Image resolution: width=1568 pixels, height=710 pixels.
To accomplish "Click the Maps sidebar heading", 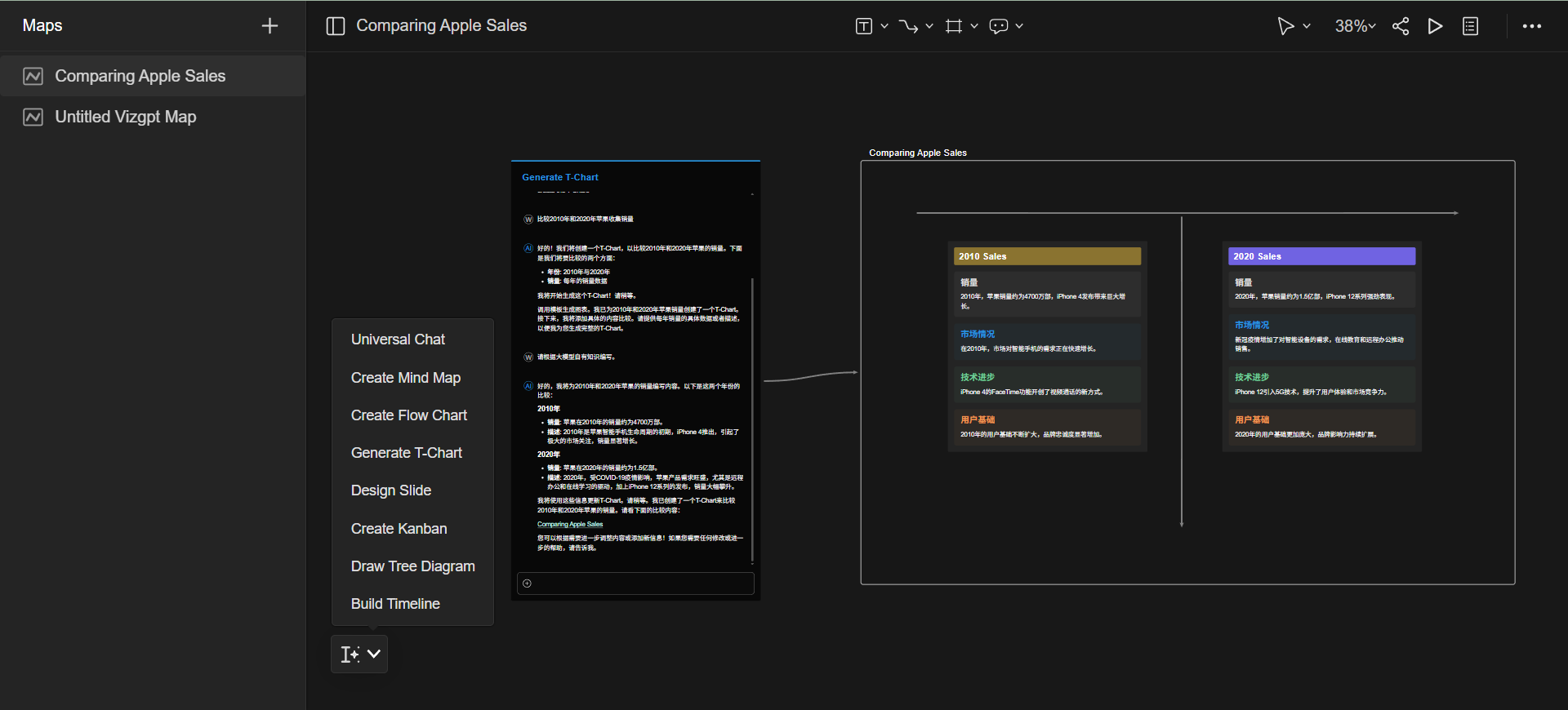I will (x=42, y=25).
